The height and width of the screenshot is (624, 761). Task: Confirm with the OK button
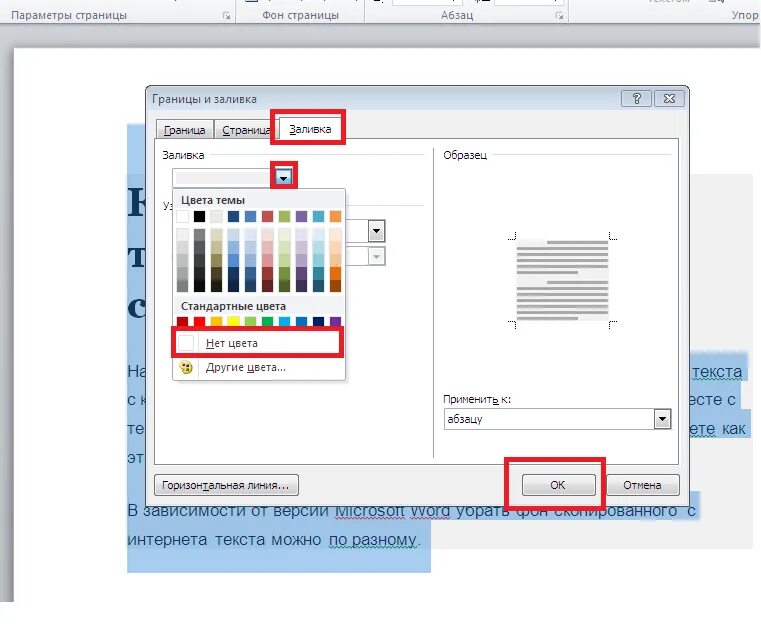558,485
